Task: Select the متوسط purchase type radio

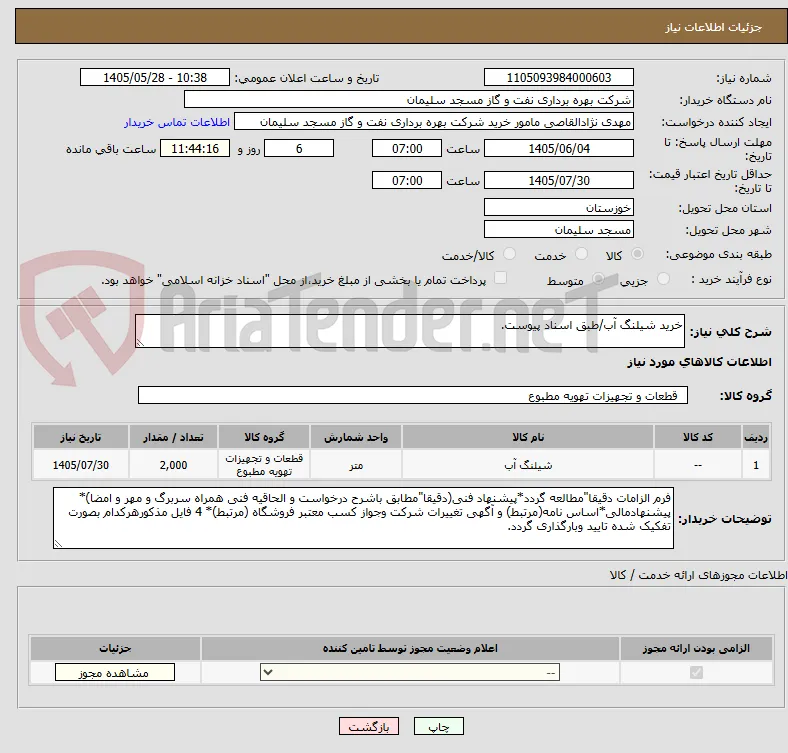Action: [598, 279]
